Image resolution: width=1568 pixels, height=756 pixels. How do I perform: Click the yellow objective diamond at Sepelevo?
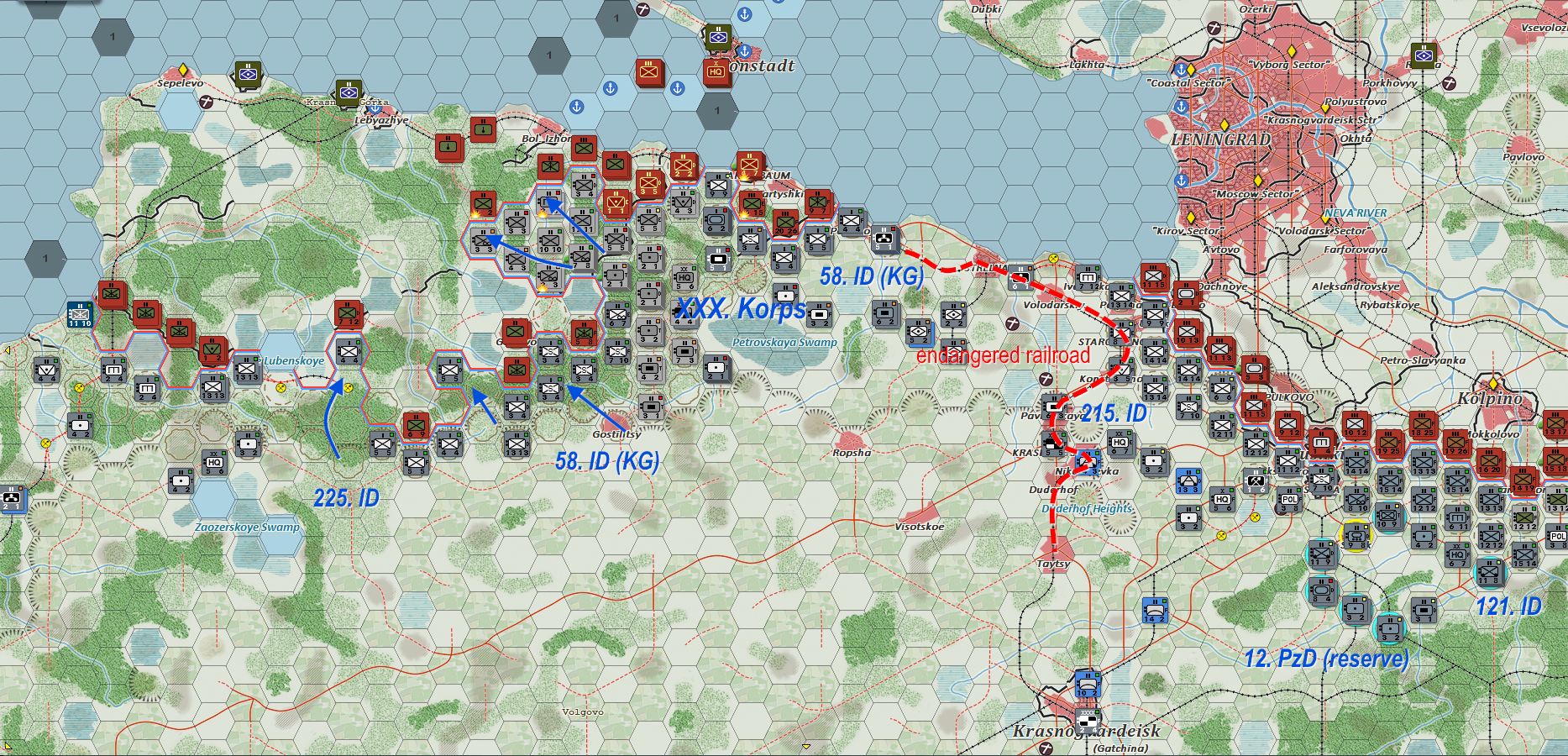[x=183, y=70]
